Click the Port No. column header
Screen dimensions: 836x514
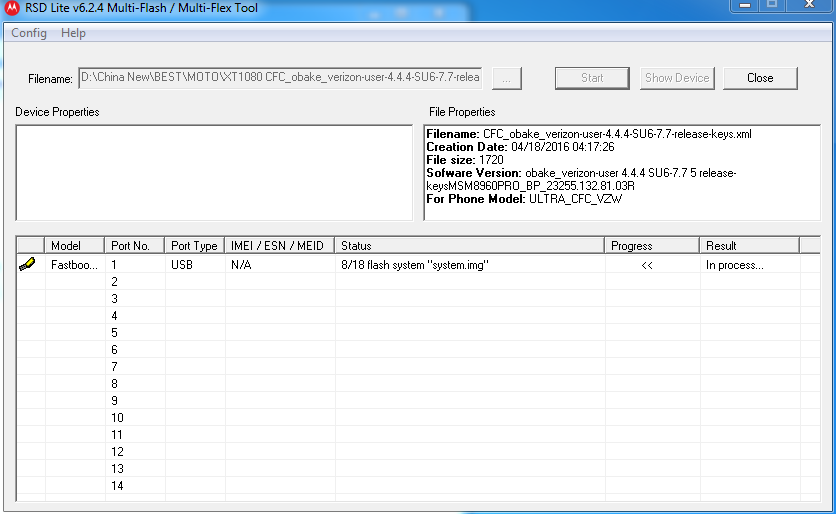coord(134,245)
